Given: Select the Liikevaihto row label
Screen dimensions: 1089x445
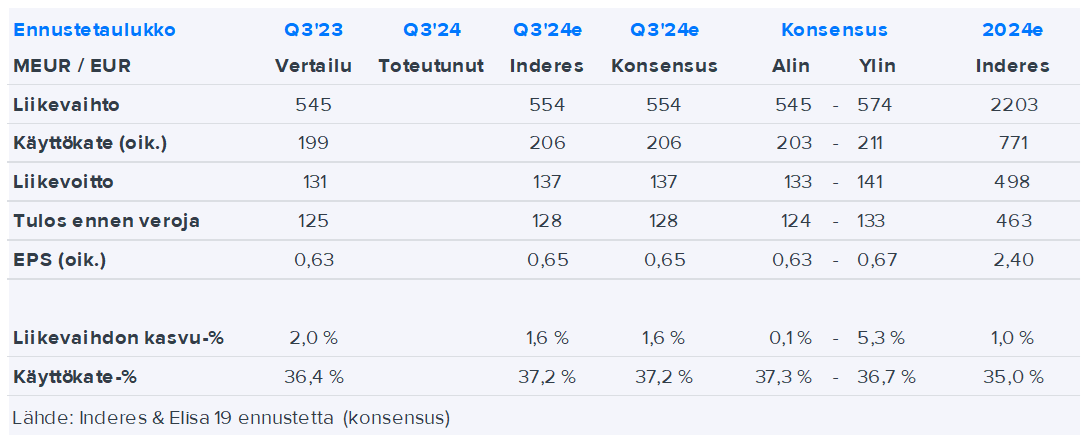Looking at the screenshot, I should [x=59, y=105].
